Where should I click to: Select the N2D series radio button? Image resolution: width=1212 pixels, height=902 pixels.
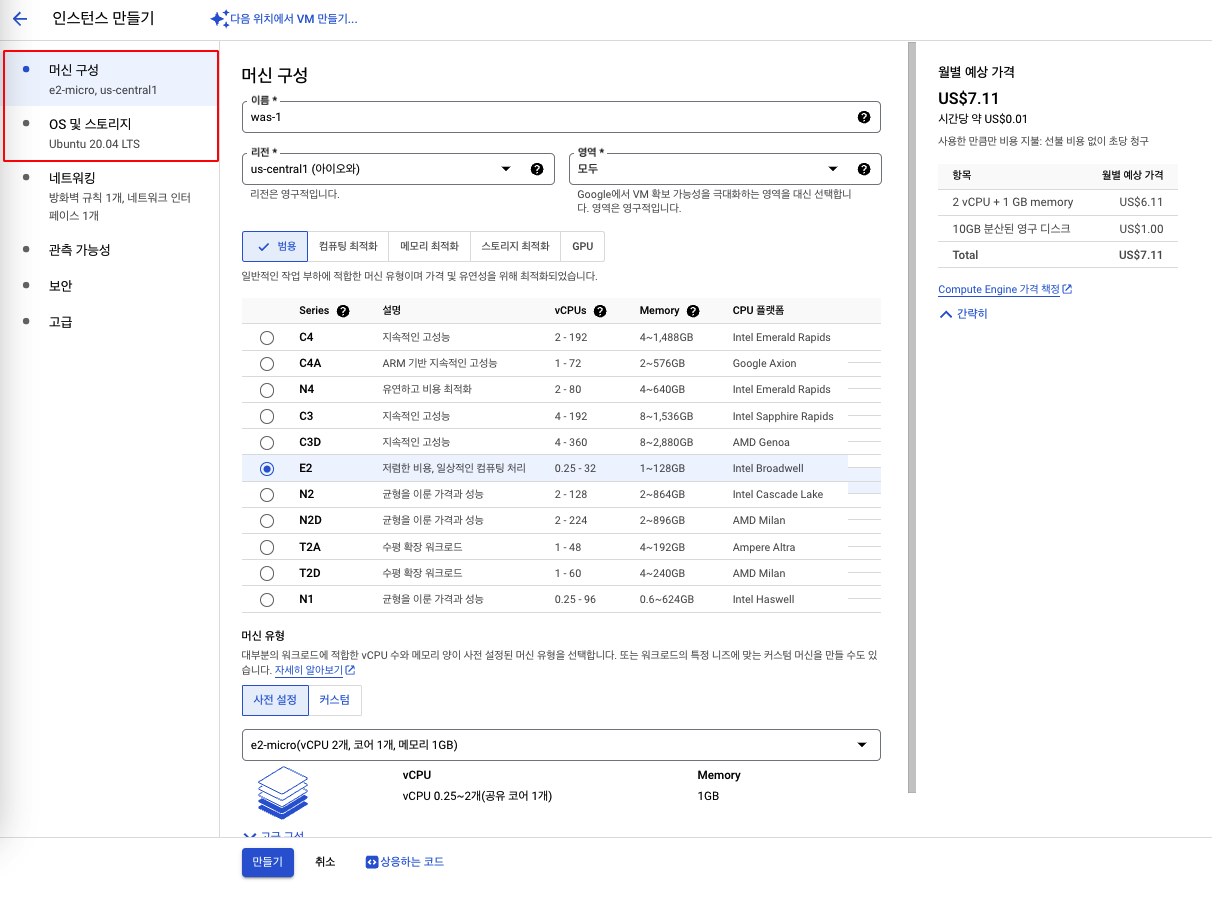point(267,521)
